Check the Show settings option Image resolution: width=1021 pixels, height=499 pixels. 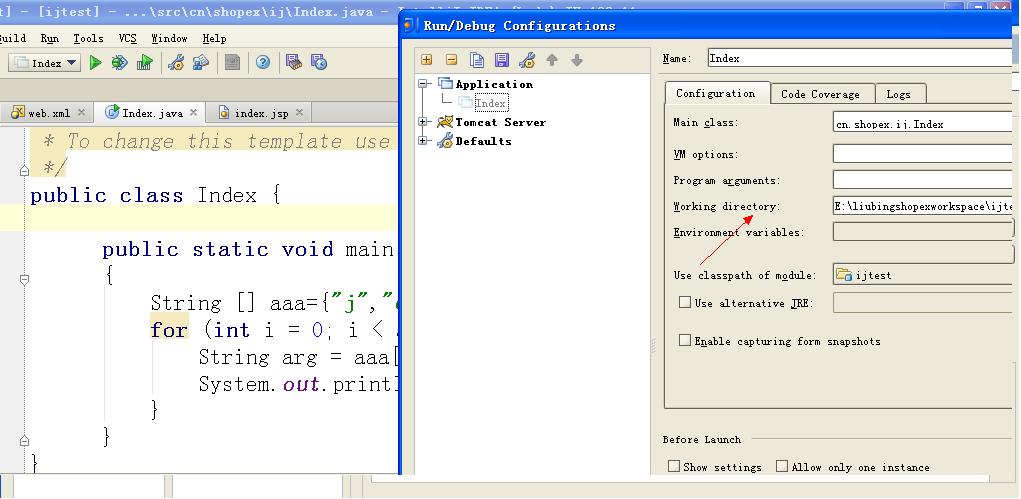point(674,466)
